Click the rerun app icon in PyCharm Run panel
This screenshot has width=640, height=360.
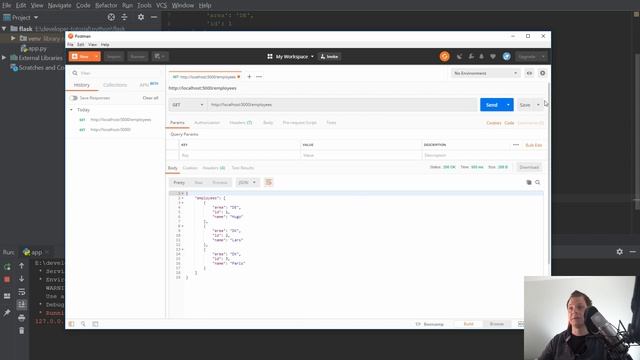pyautogui.click(x=7, y=267)
